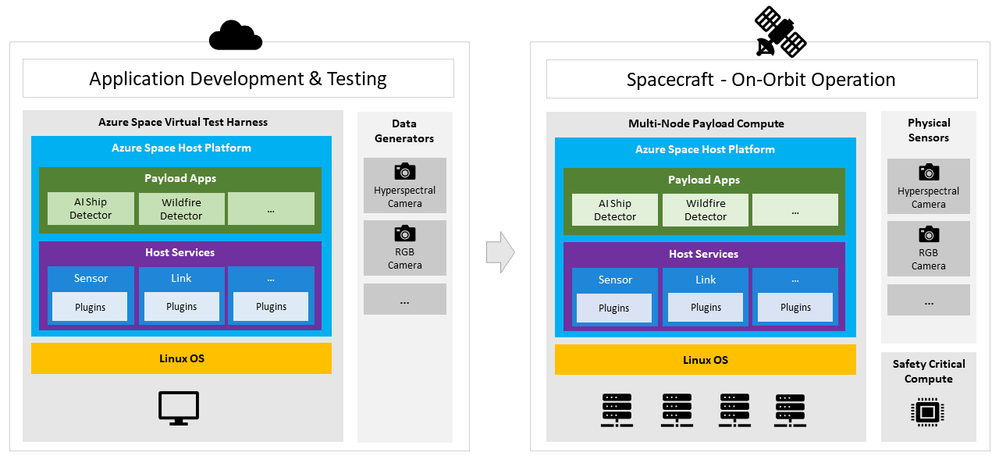Click the Link service label in test harness
The height and width of the screenshot is (460, 999).
click(182, 278)
